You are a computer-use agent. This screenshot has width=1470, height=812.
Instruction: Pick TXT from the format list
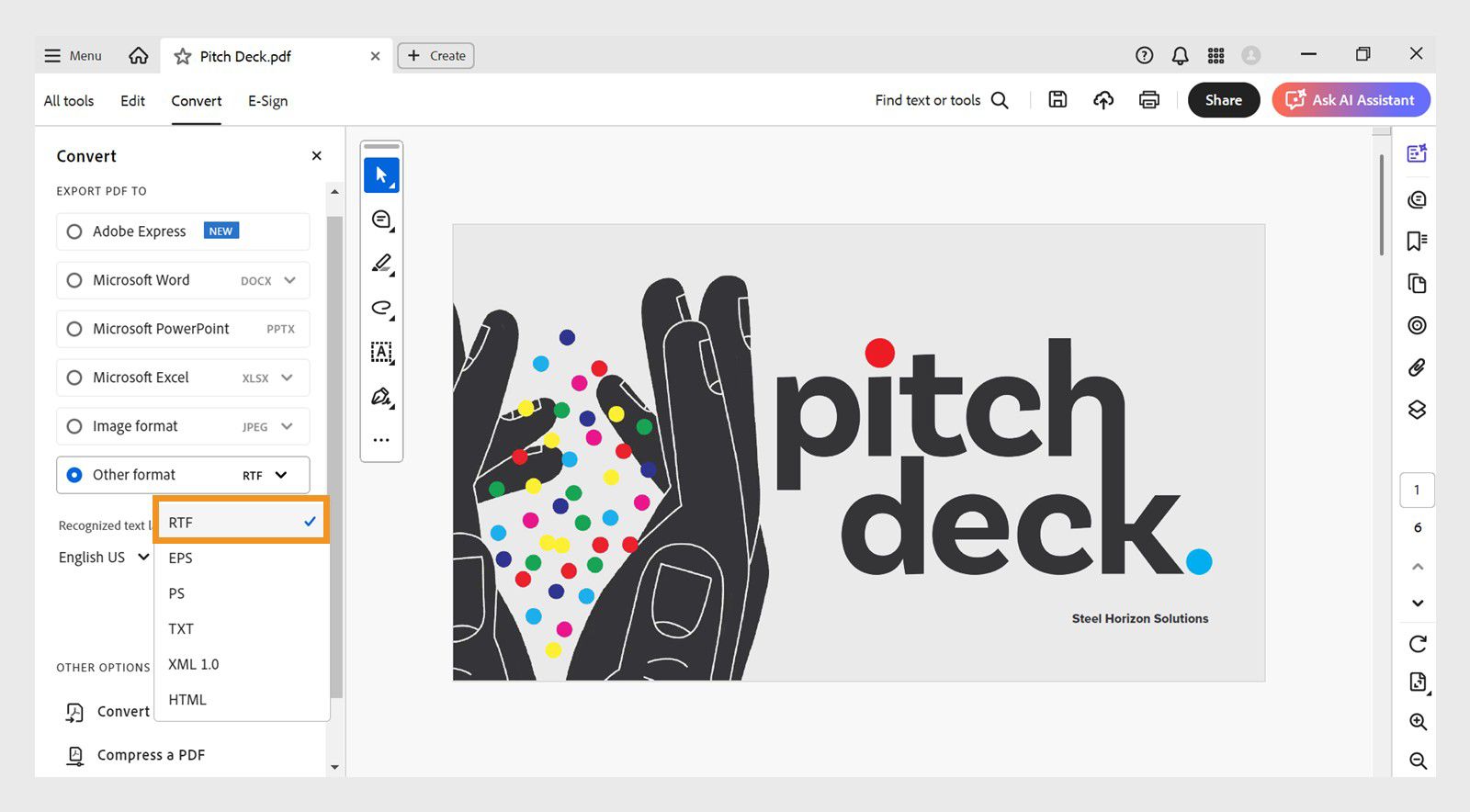(x=181, y=629)
